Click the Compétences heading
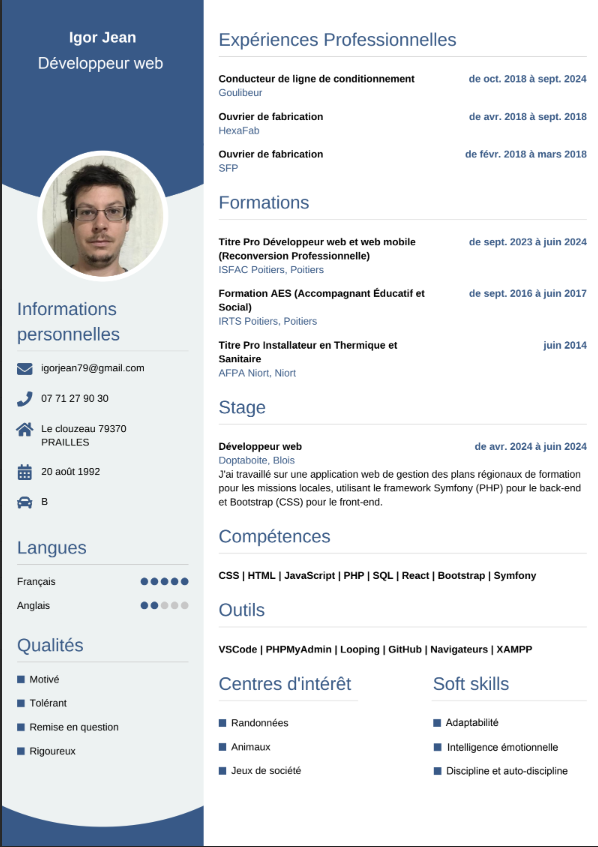598x847 pixels. coord(274,536)
